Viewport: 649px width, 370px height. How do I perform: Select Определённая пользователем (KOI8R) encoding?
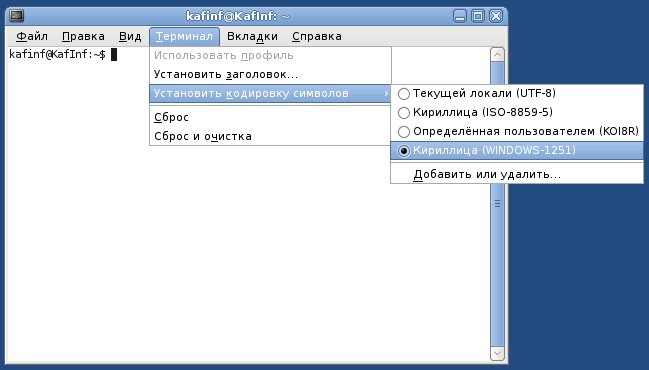pos(517,132)
